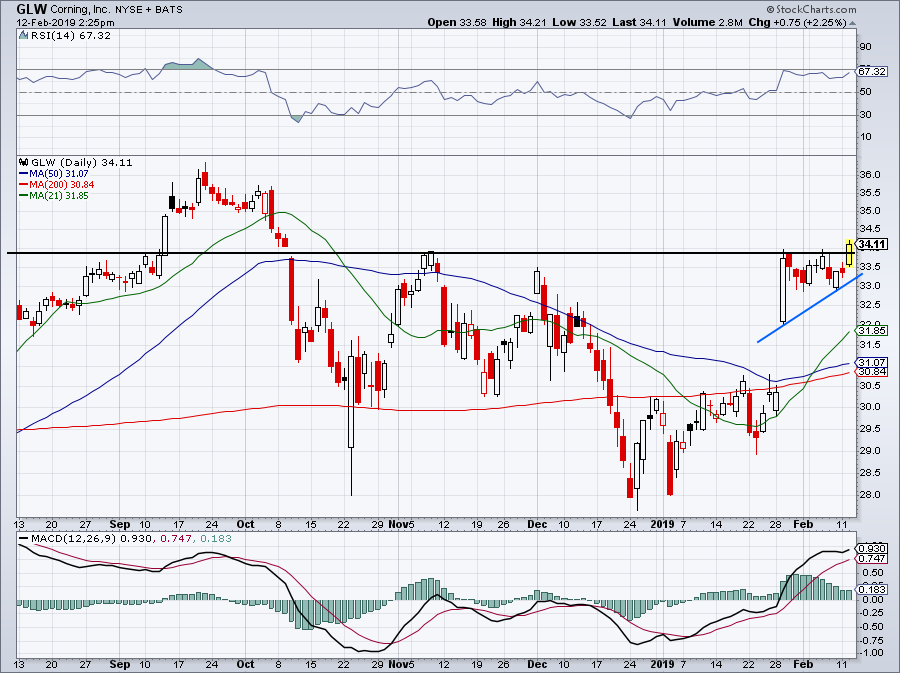Click the 0.183 histogram tag on right axis
900x673 pixels.
click(872, 589)
